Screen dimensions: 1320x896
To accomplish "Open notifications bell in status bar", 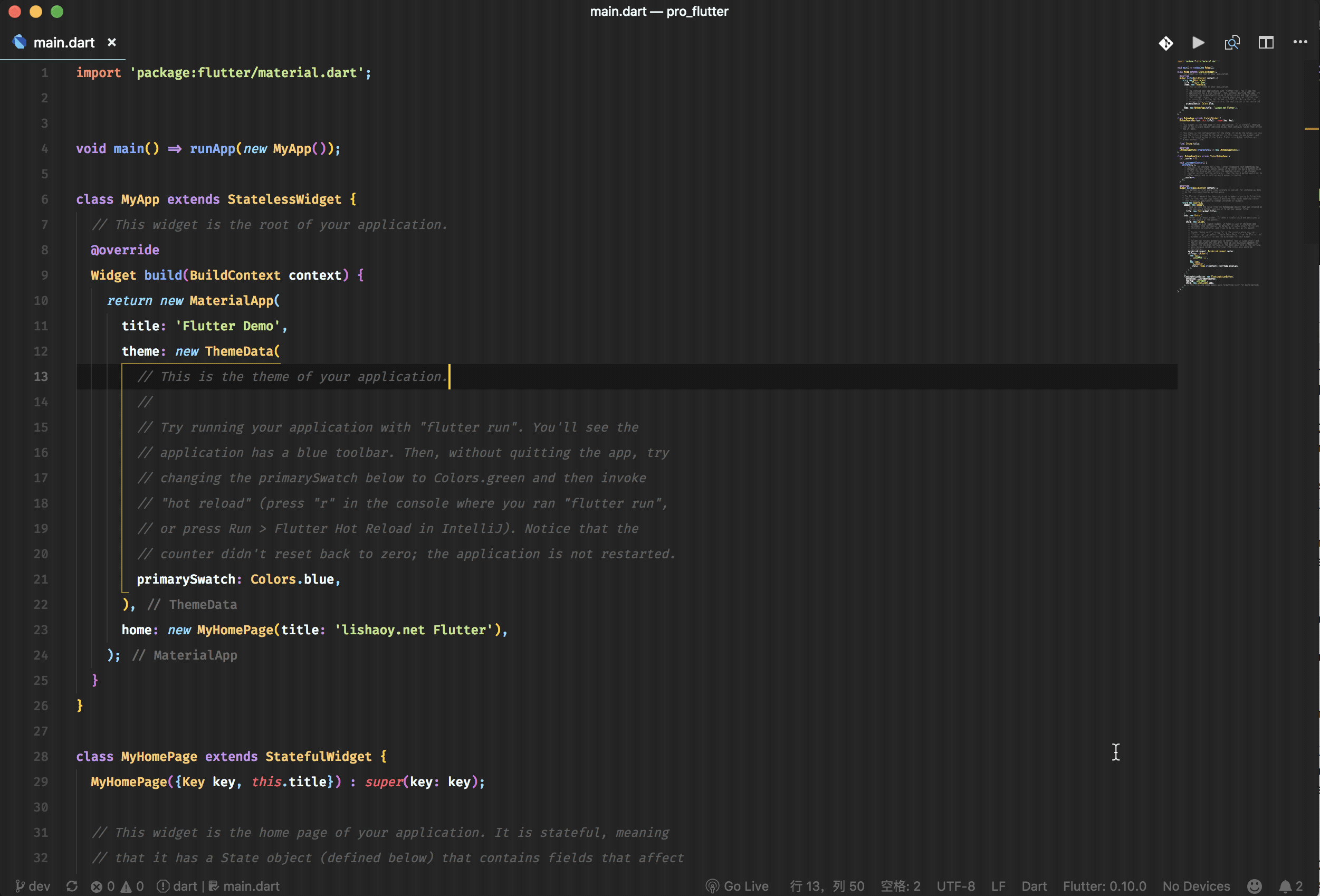I will pyautogui.click(x=1290, y=886).
